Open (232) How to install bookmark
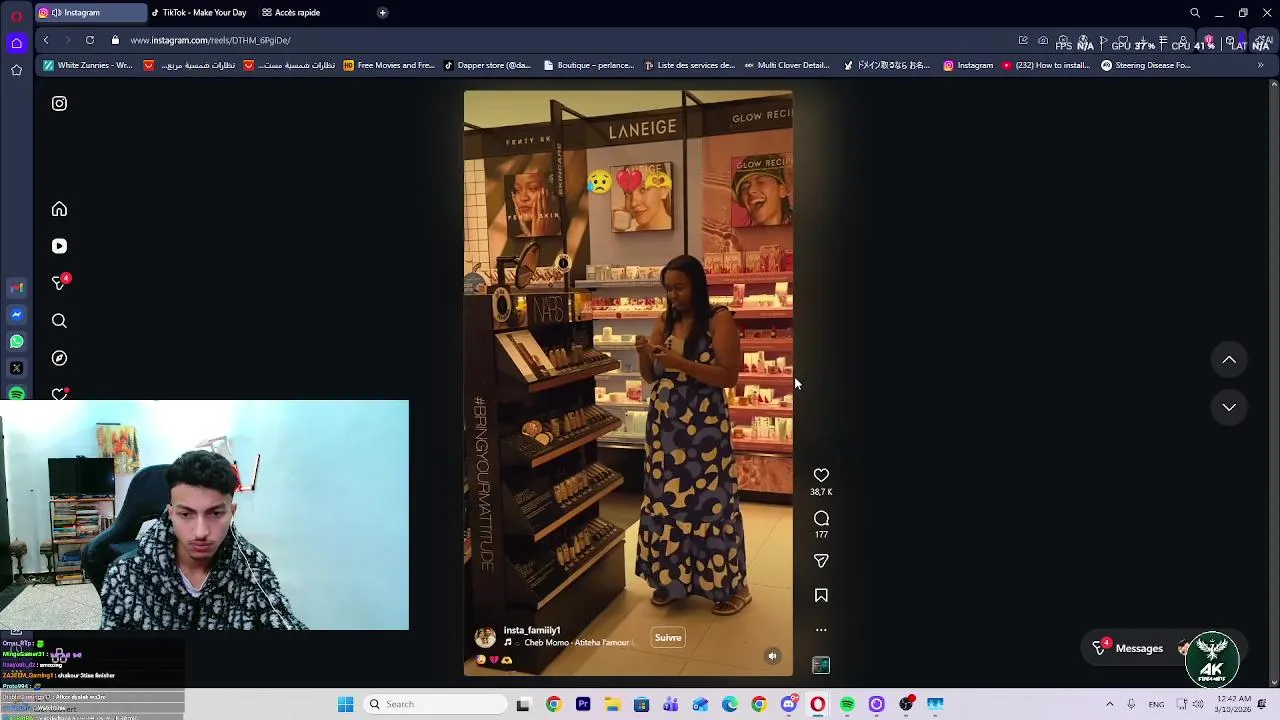1280x720 pixels. pos(1046,66)
